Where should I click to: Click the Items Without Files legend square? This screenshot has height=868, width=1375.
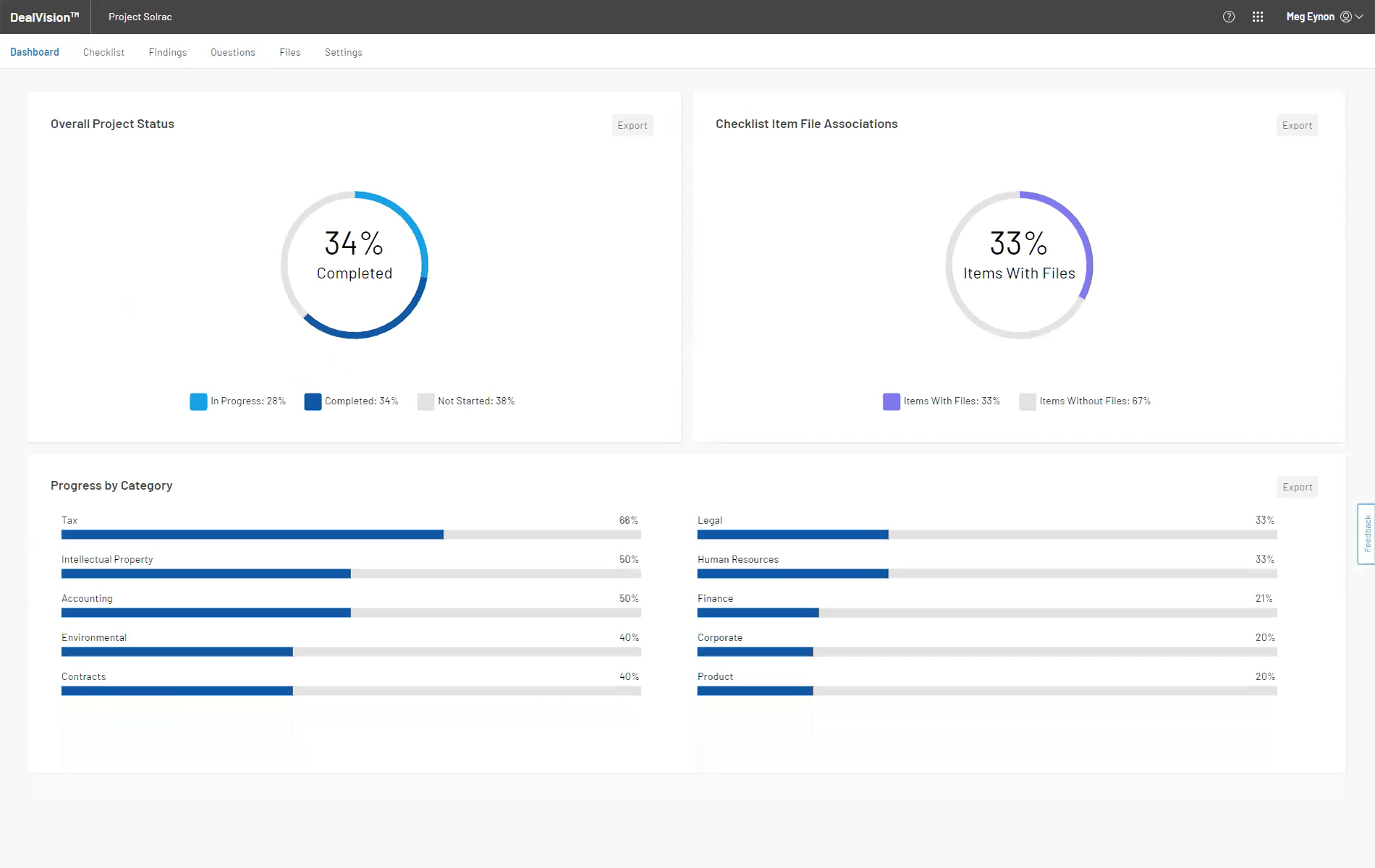coord(1027,401)
